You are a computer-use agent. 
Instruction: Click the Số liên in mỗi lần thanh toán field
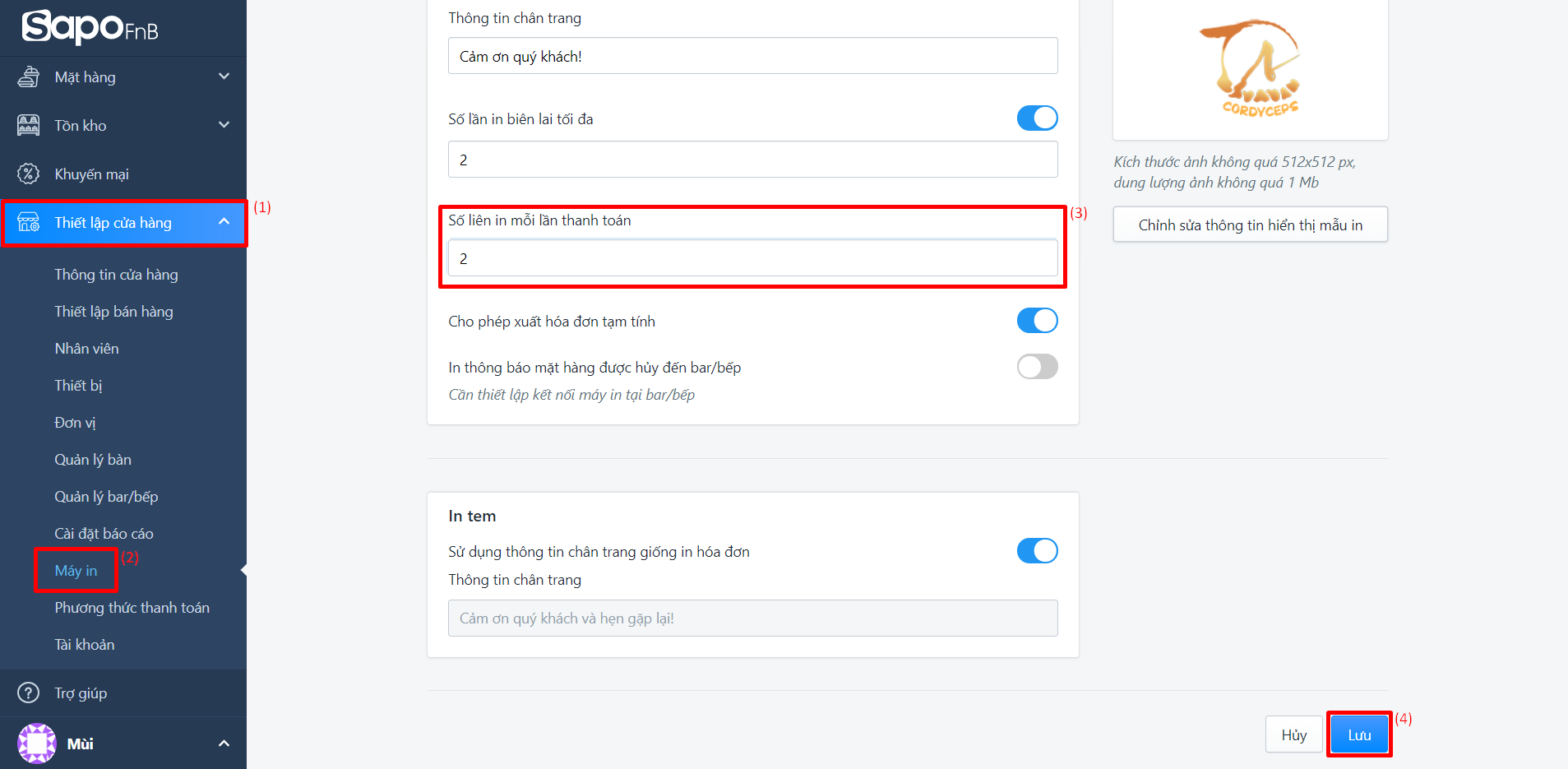752,258
